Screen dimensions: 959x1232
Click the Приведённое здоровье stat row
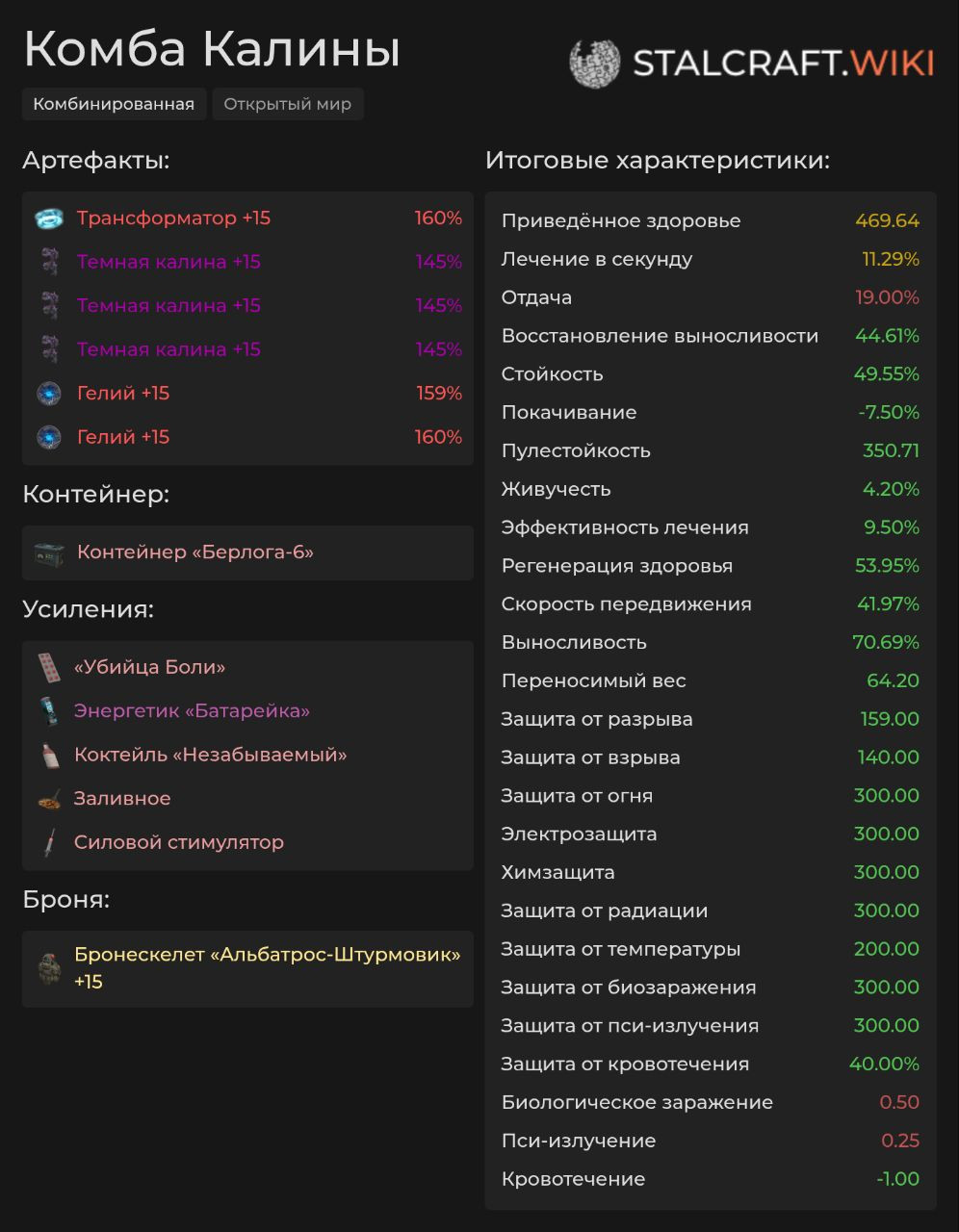click(711, 220)
